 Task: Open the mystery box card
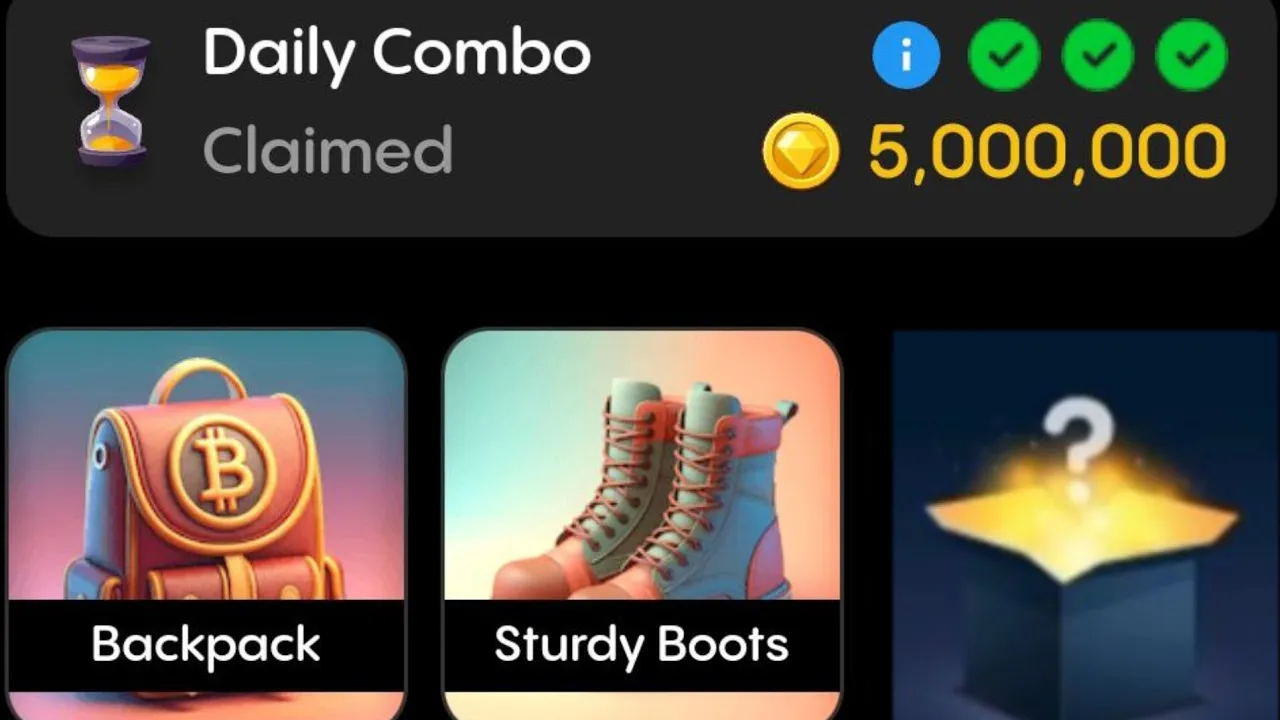[x=1086, y=526]
